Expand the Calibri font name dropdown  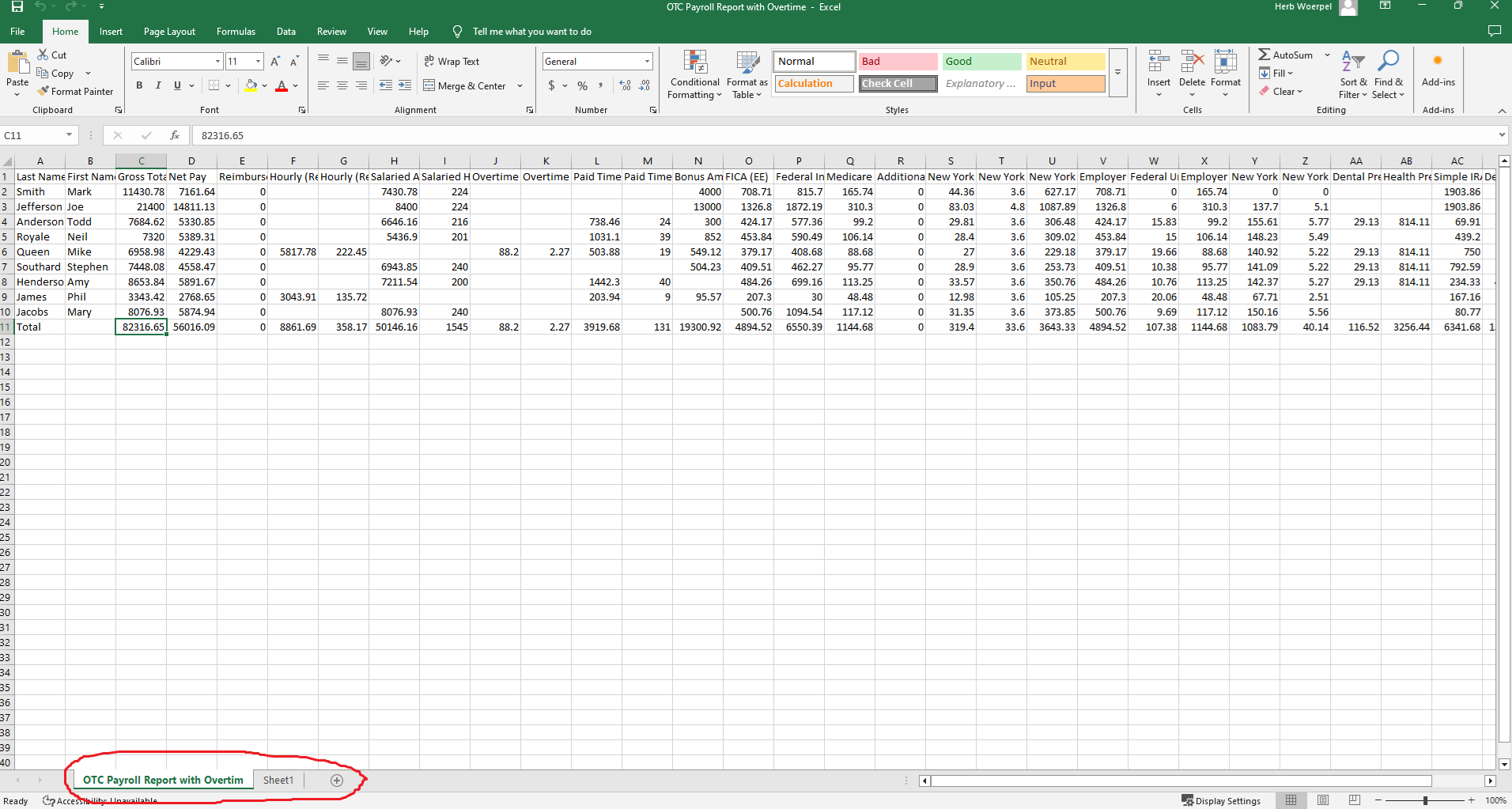217,61
